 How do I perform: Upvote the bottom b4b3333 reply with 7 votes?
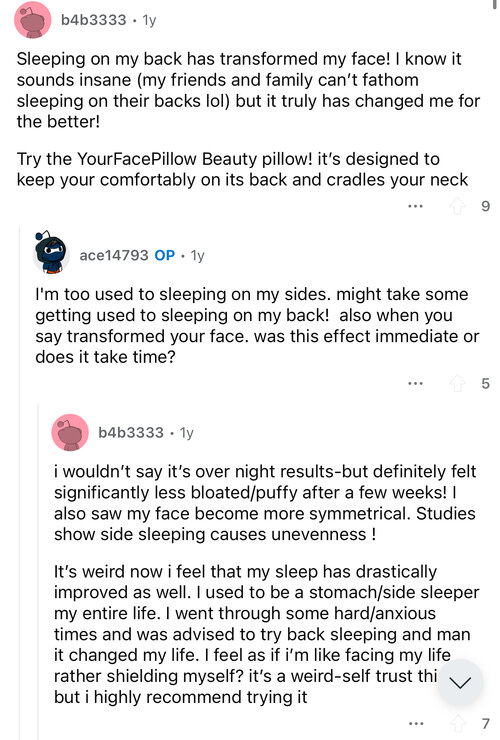(457, 723)
